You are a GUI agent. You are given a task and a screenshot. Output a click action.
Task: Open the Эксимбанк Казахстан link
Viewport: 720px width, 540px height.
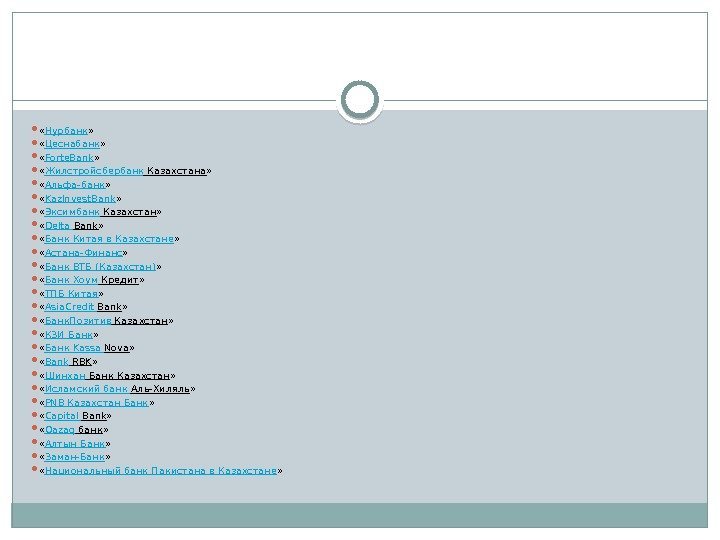coord(101,212)
